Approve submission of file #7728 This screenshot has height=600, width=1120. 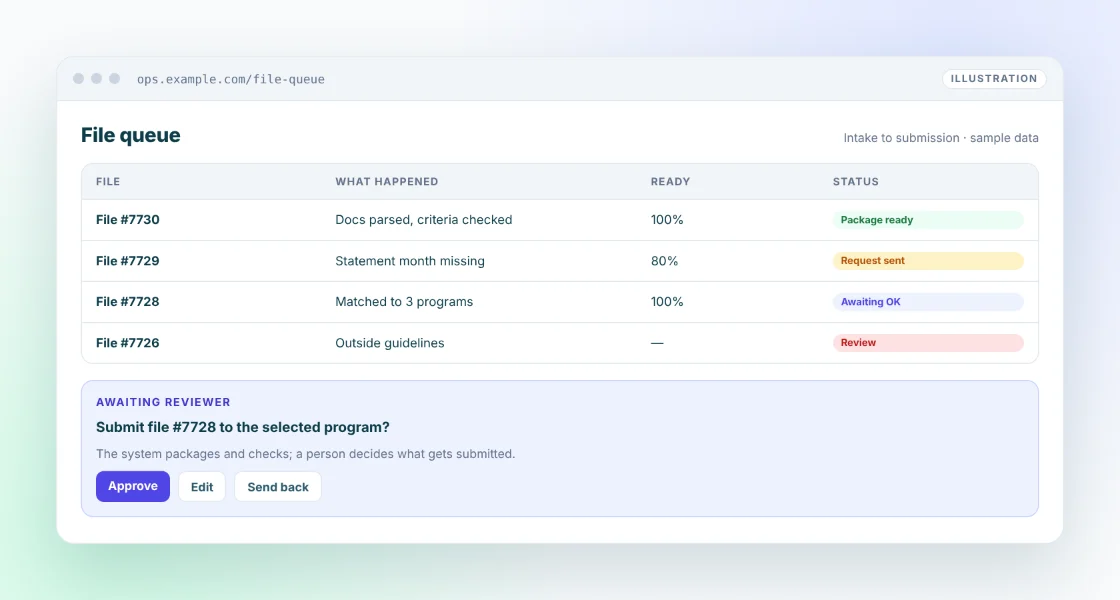click(133, 486)
